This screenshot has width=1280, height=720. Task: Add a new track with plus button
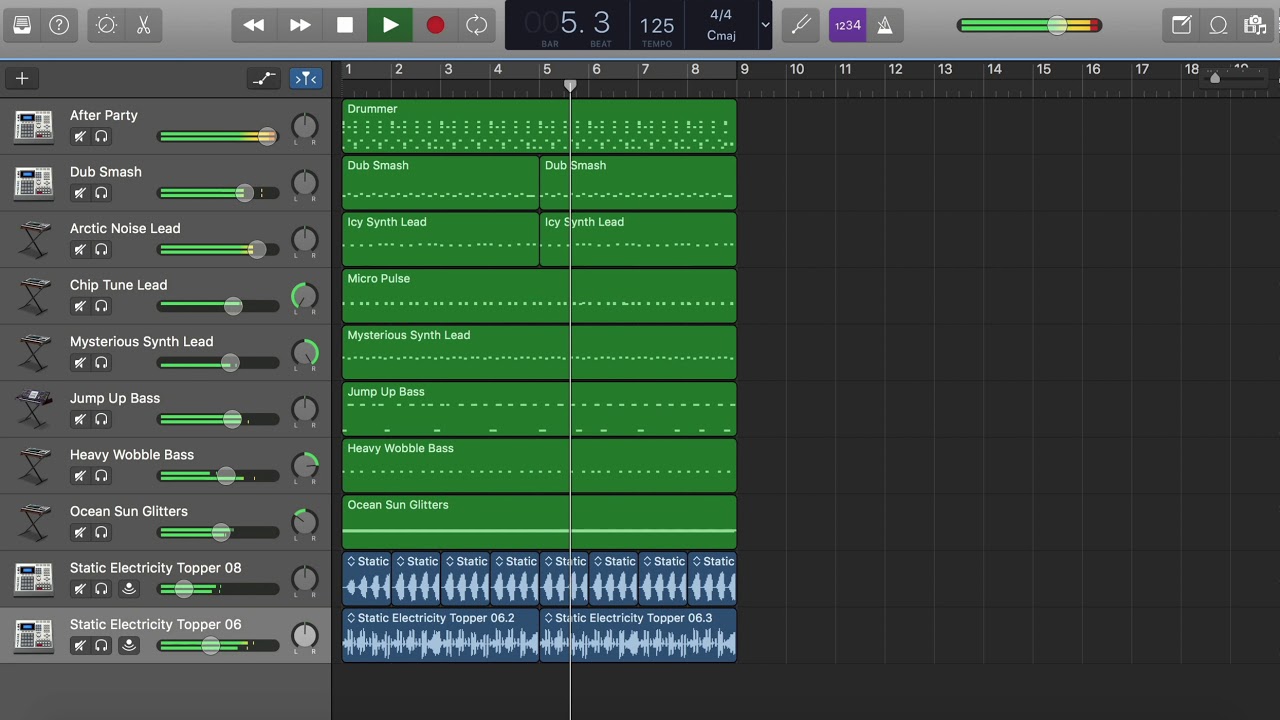22,78
